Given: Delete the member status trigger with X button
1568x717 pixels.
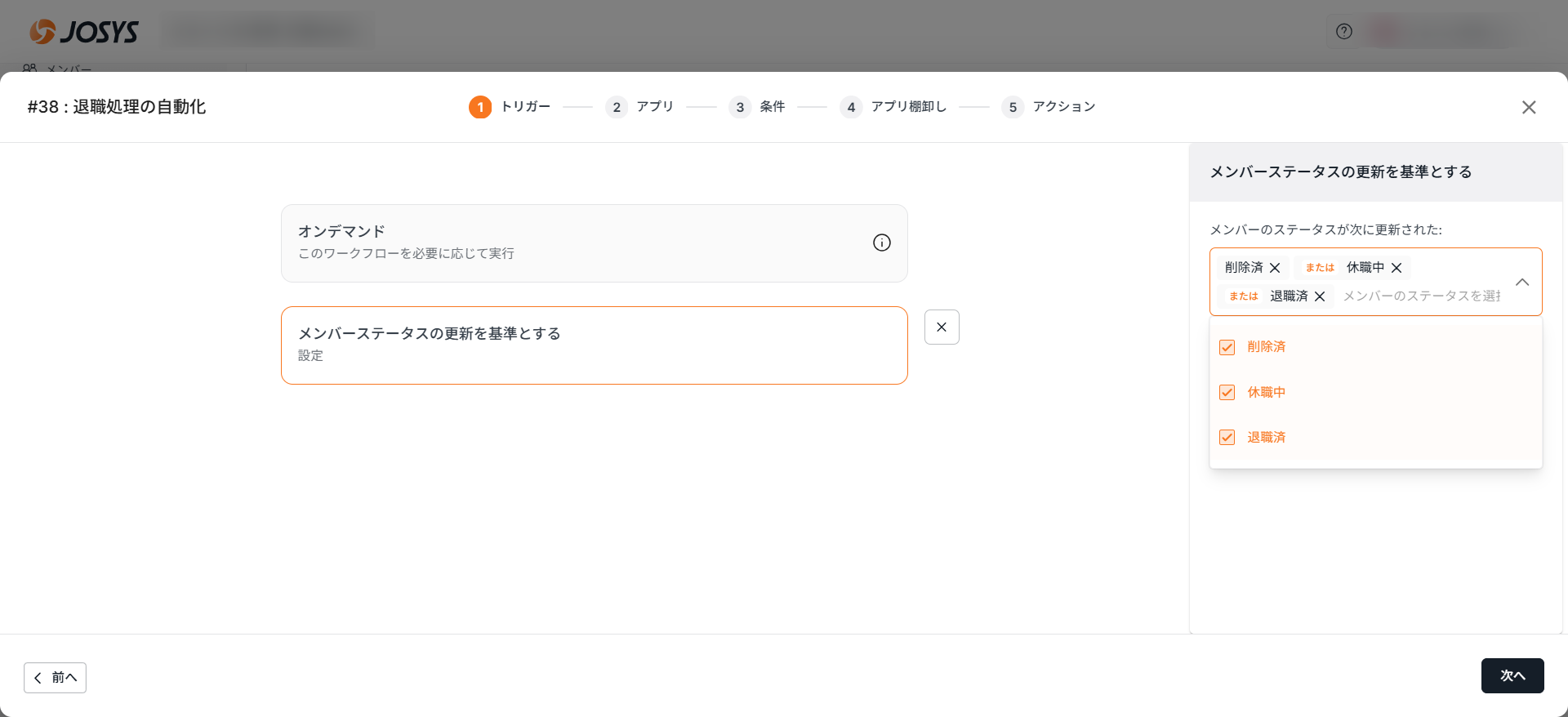Looking at the screenshot, I should 942,327.
